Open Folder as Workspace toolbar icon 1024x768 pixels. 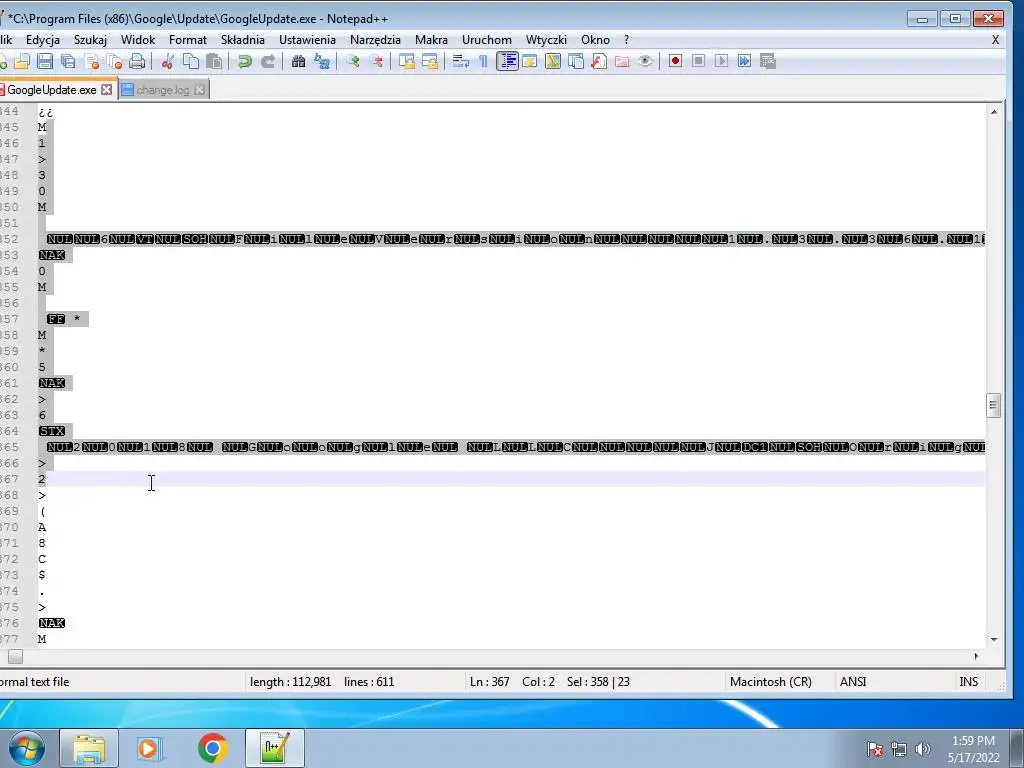pyautogui.click(x=622, y=61)
